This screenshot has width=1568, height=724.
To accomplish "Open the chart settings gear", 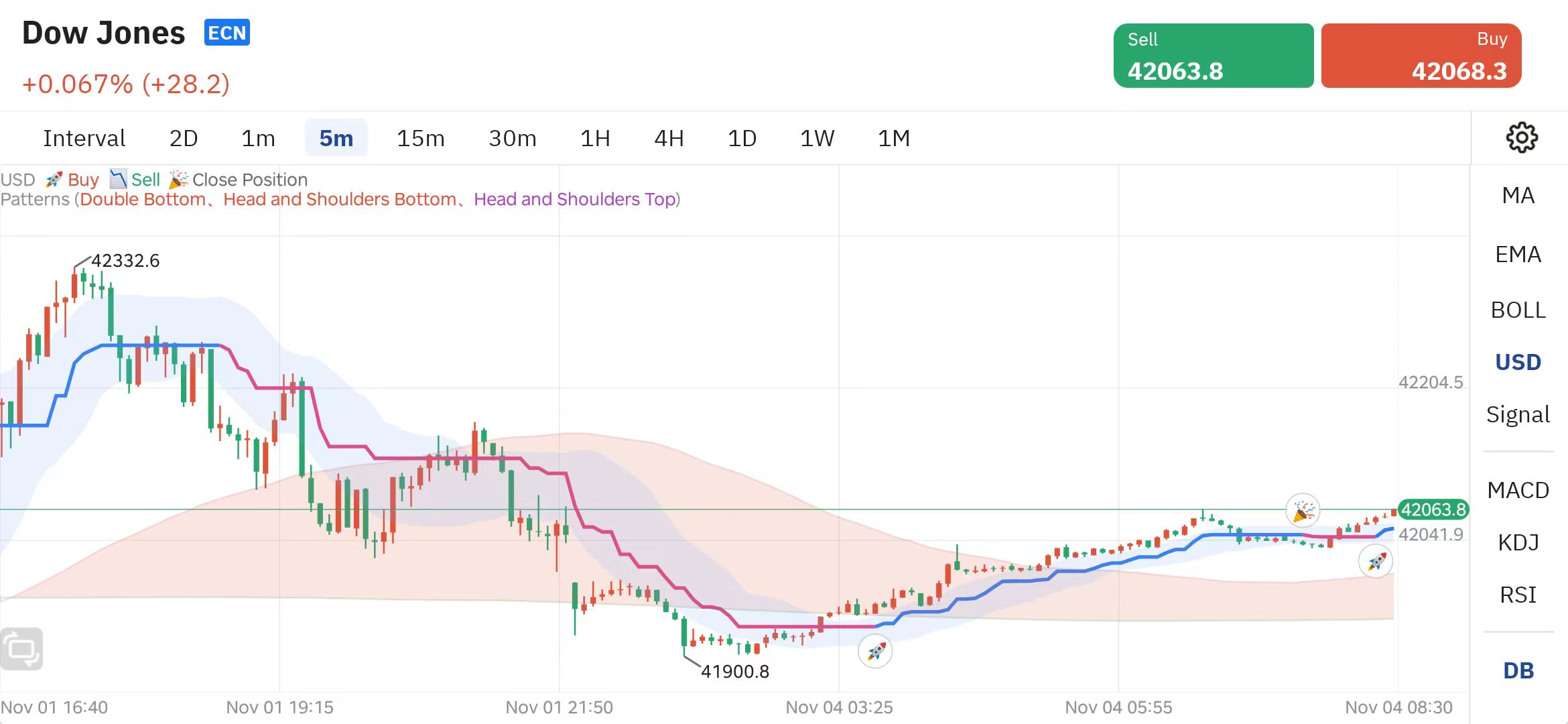I will click(1522, 137).
